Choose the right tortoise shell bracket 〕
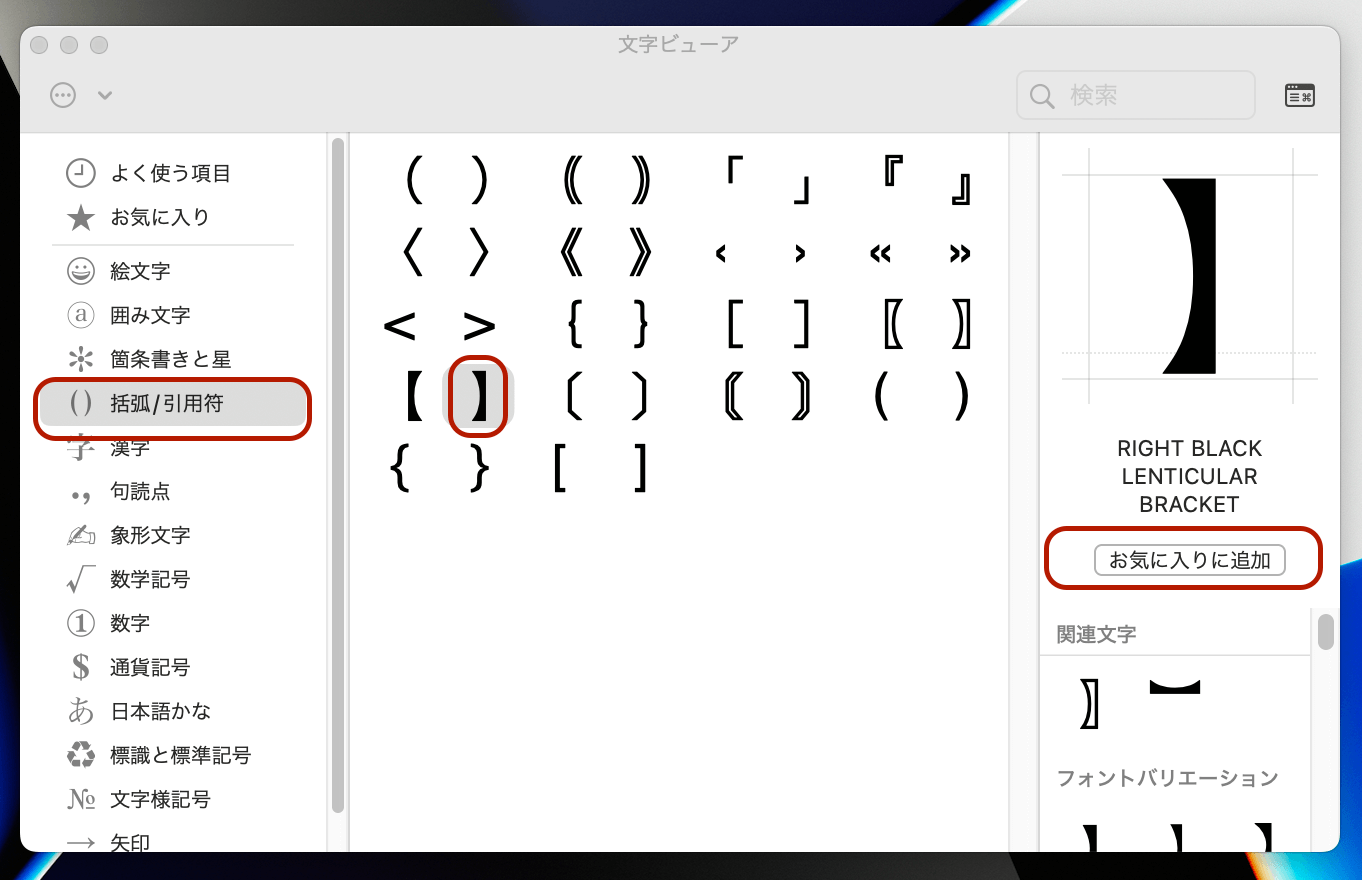The height and width of the screenshot is (880, 1362). click(x=641, y=397)
